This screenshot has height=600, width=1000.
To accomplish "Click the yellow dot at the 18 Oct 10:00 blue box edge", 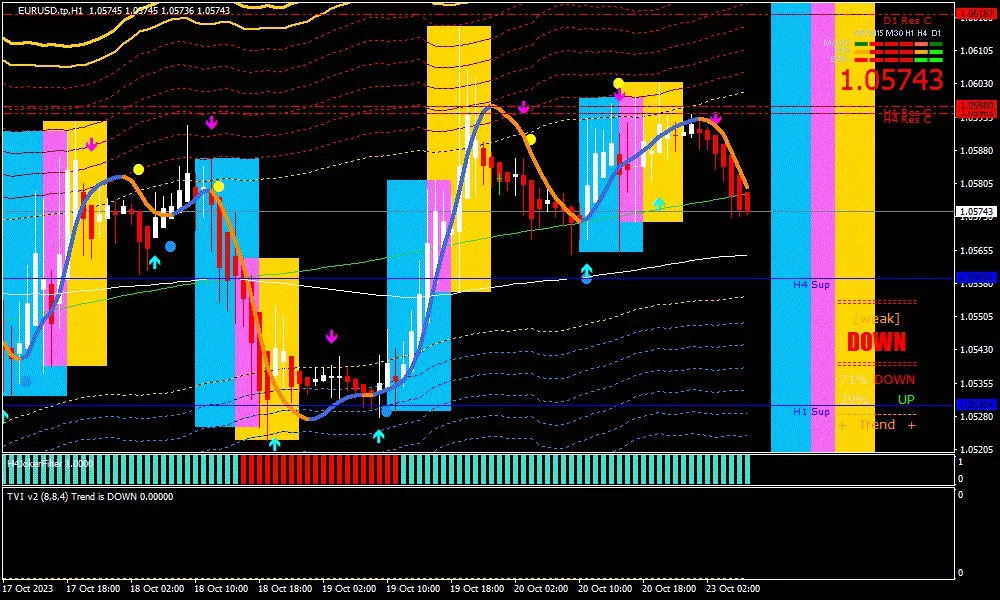I will tap(219, 187).
